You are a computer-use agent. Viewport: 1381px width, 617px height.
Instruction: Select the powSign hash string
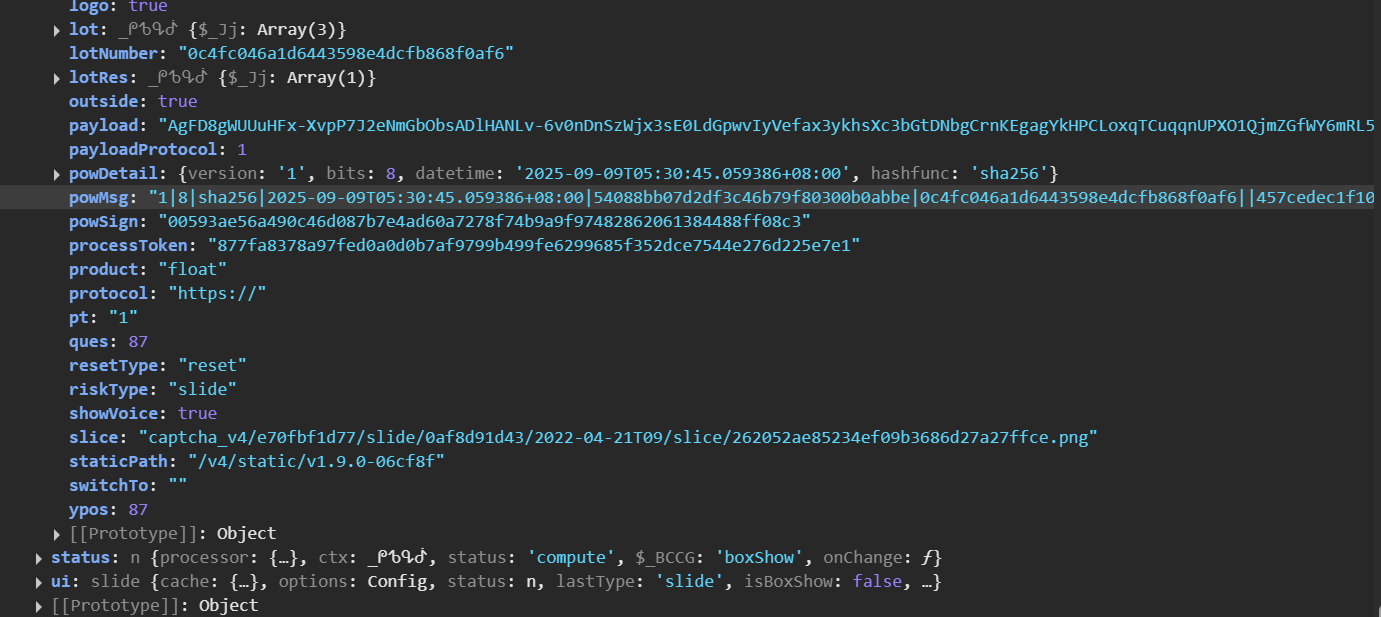(484, 221)
